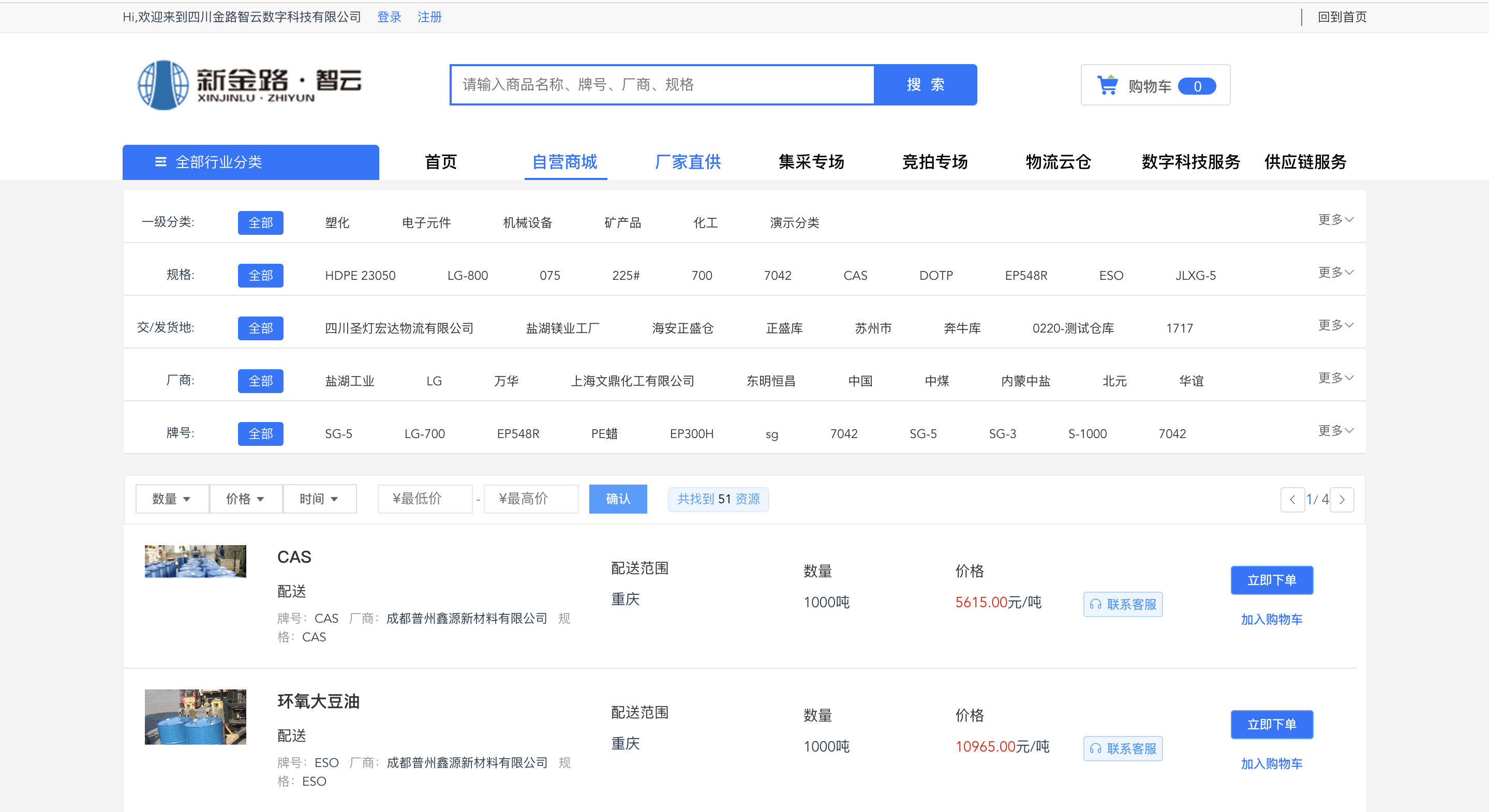Click the Xinjinlu Zhiyun globe logo
Screen dimensions: 1489x812
click(163, 84)
